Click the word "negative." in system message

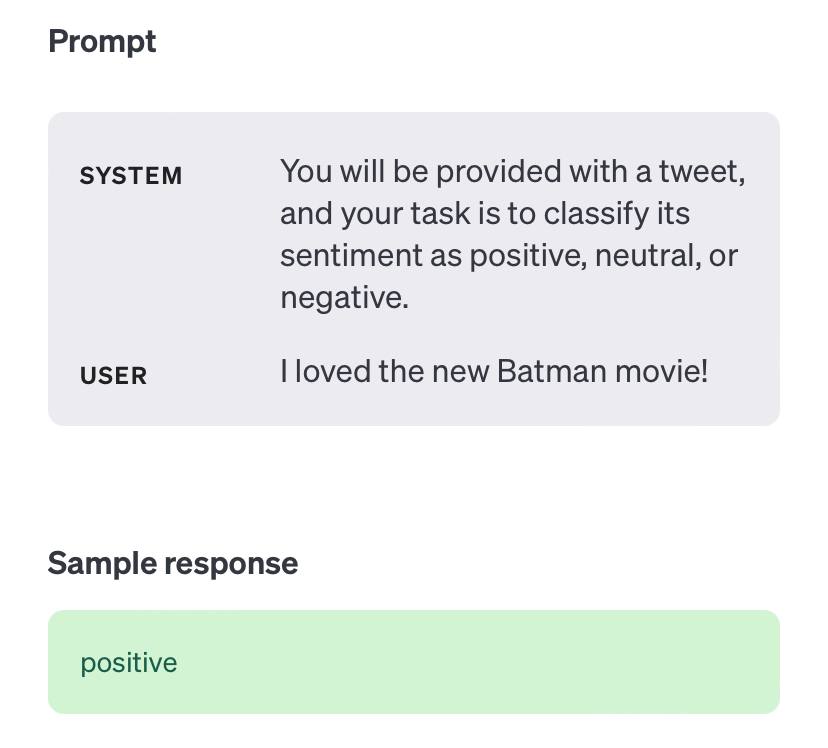pos(344,298)
